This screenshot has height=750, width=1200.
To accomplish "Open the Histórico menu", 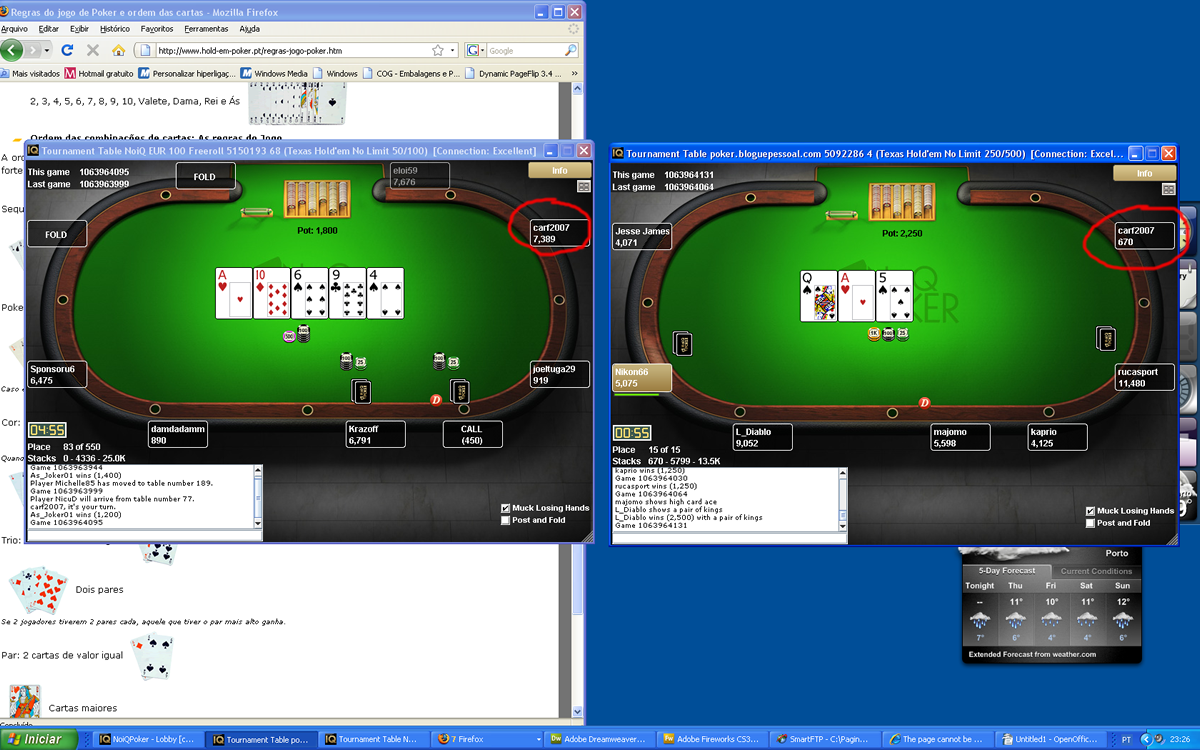I will click(x=115, y=29).
